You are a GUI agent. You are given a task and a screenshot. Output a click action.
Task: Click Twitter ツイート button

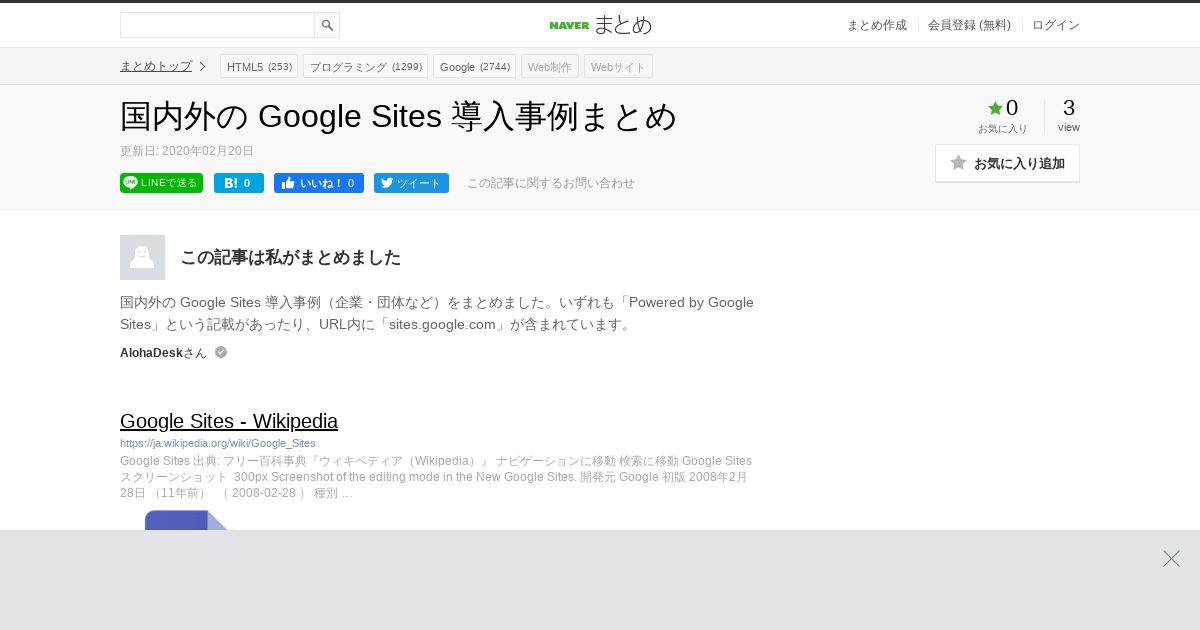[411, 183]
